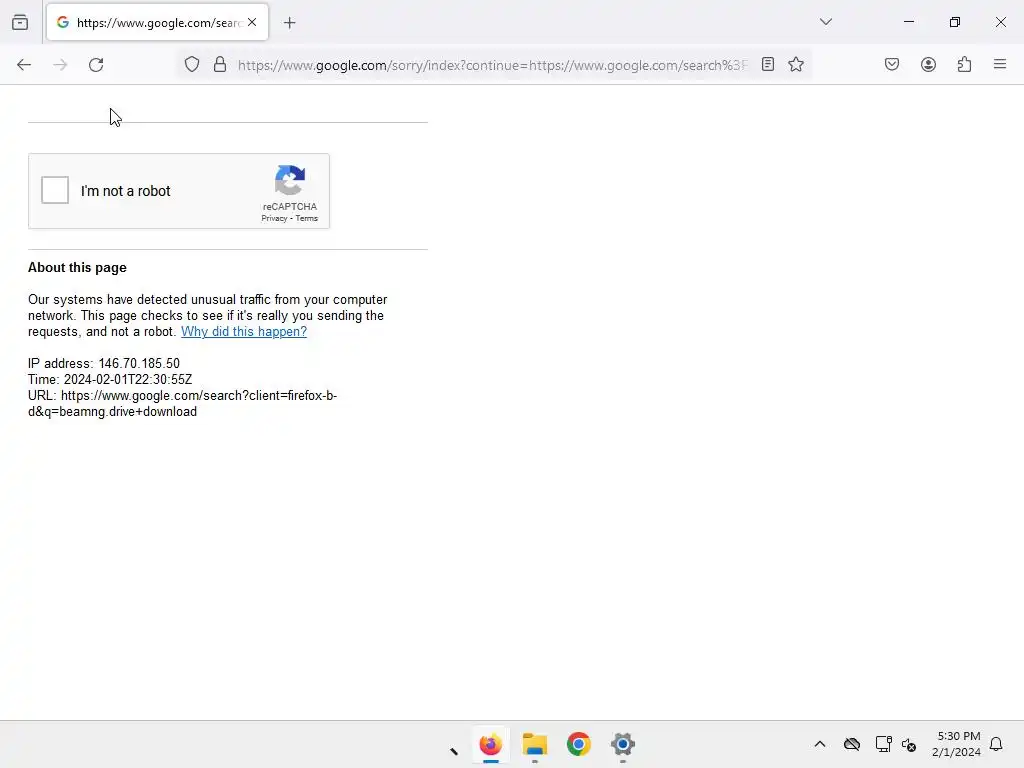This screenshot has height=768, width=1024.
Task: Show site security padlock info
Action: [x=220, y=64]
